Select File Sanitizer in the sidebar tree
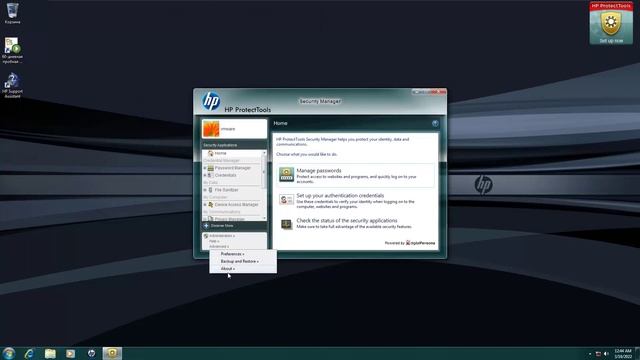640x360 pixels. (226, 190)
